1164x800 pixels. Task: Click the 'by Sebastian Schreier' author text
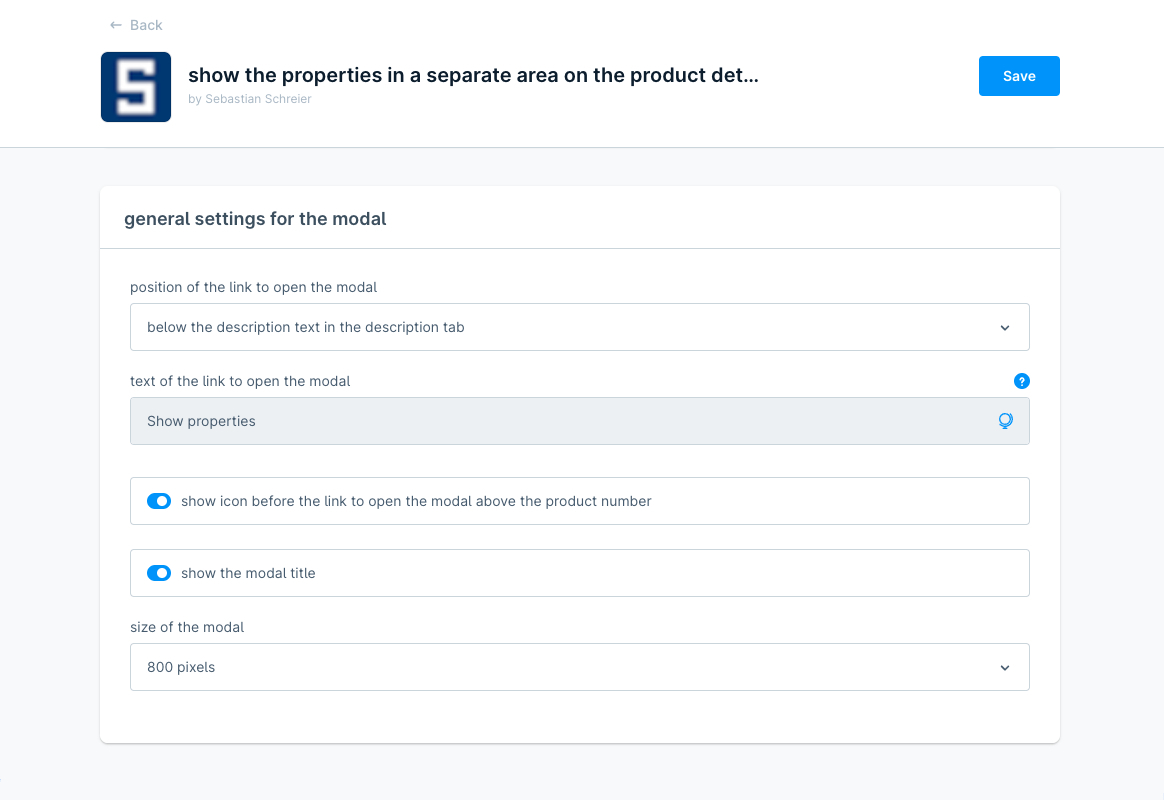pos(249,99)
